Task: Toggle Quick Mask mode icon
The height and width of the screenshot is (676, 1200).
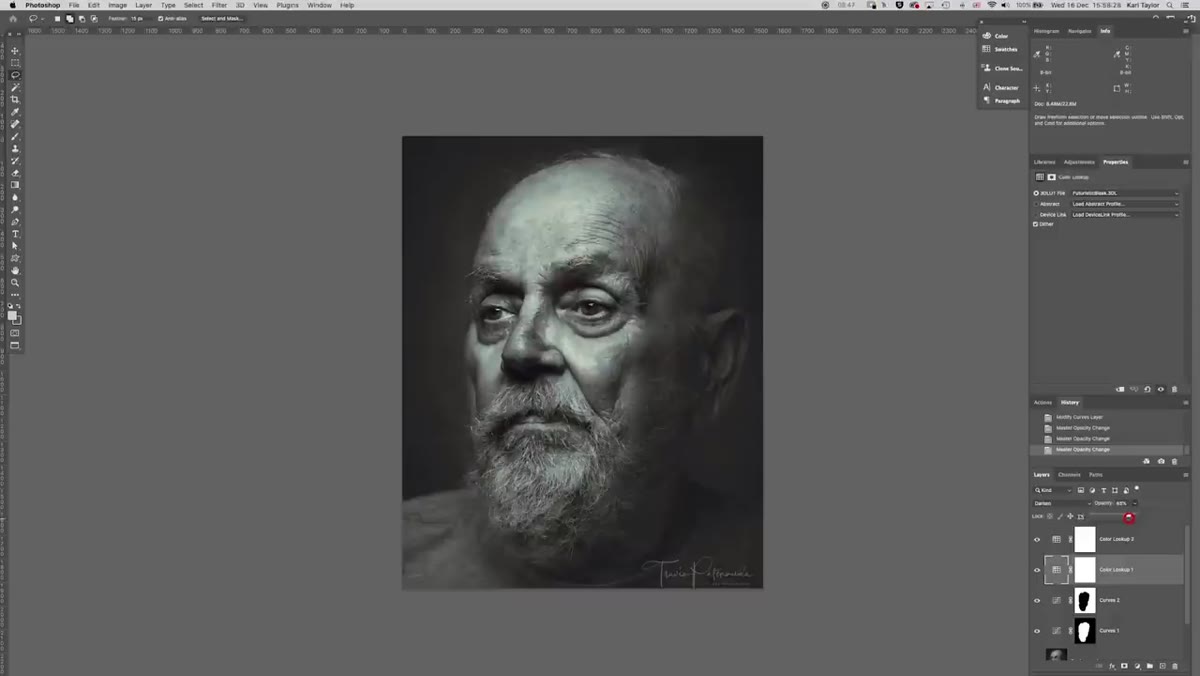Action: (x=15, y=333)
